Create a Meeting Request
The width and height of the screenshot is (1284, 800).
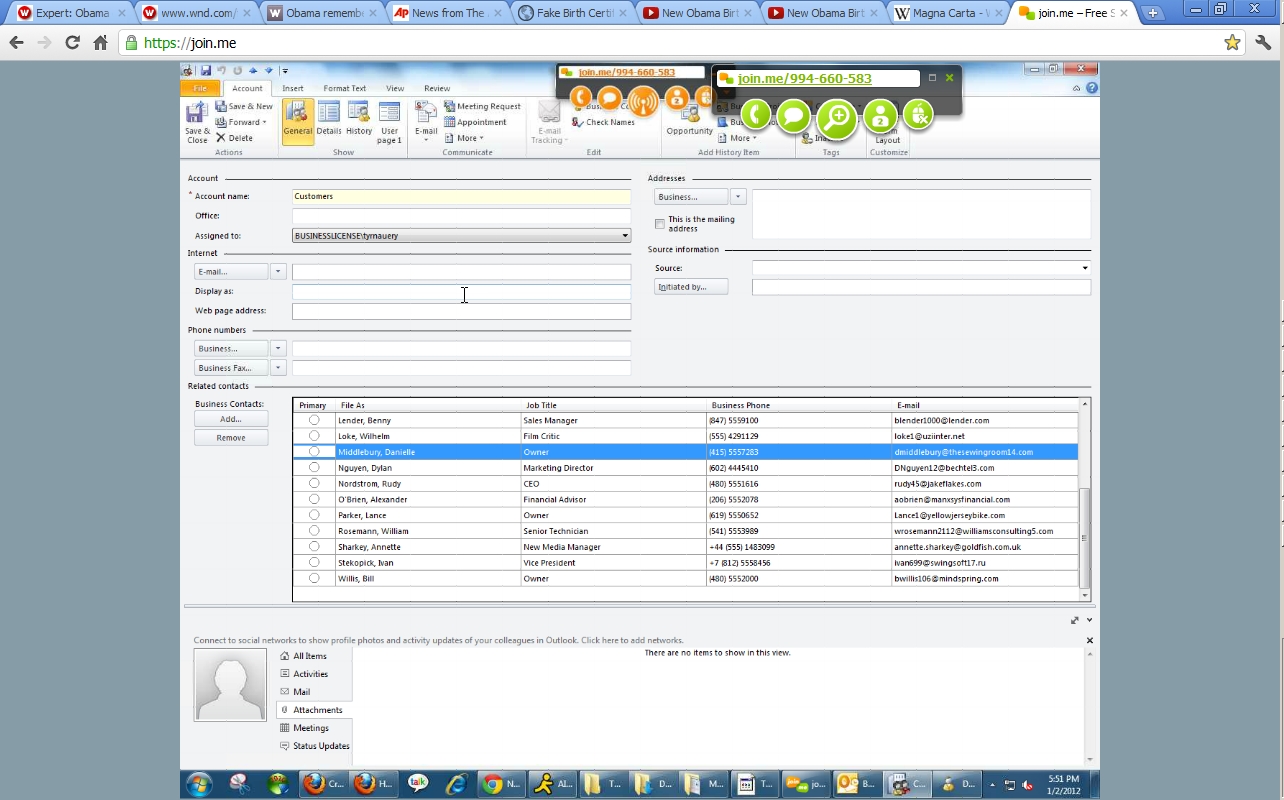pyautogui.click(x=482, y=106)
